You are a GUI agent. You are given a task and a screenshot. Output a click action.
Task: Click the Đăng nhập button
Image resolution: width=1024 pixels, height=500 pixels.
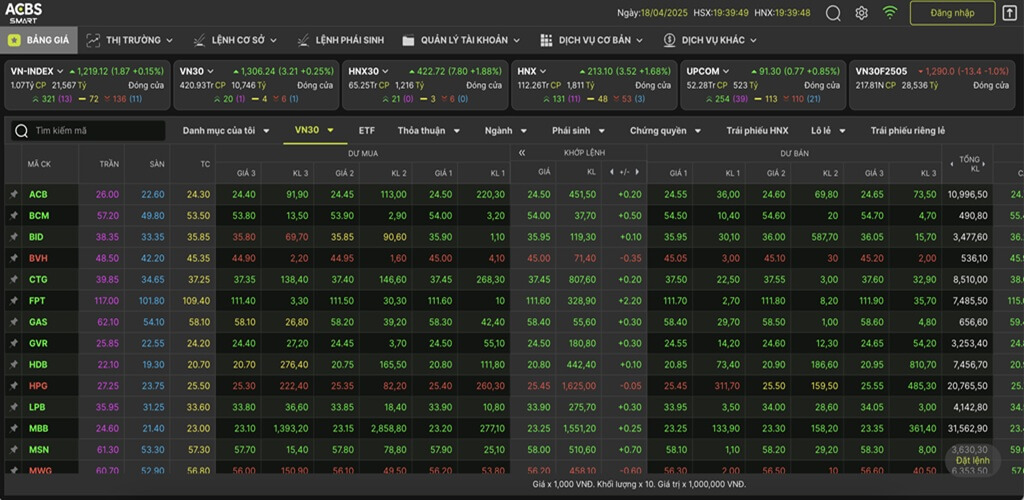(x=953, y=13)
